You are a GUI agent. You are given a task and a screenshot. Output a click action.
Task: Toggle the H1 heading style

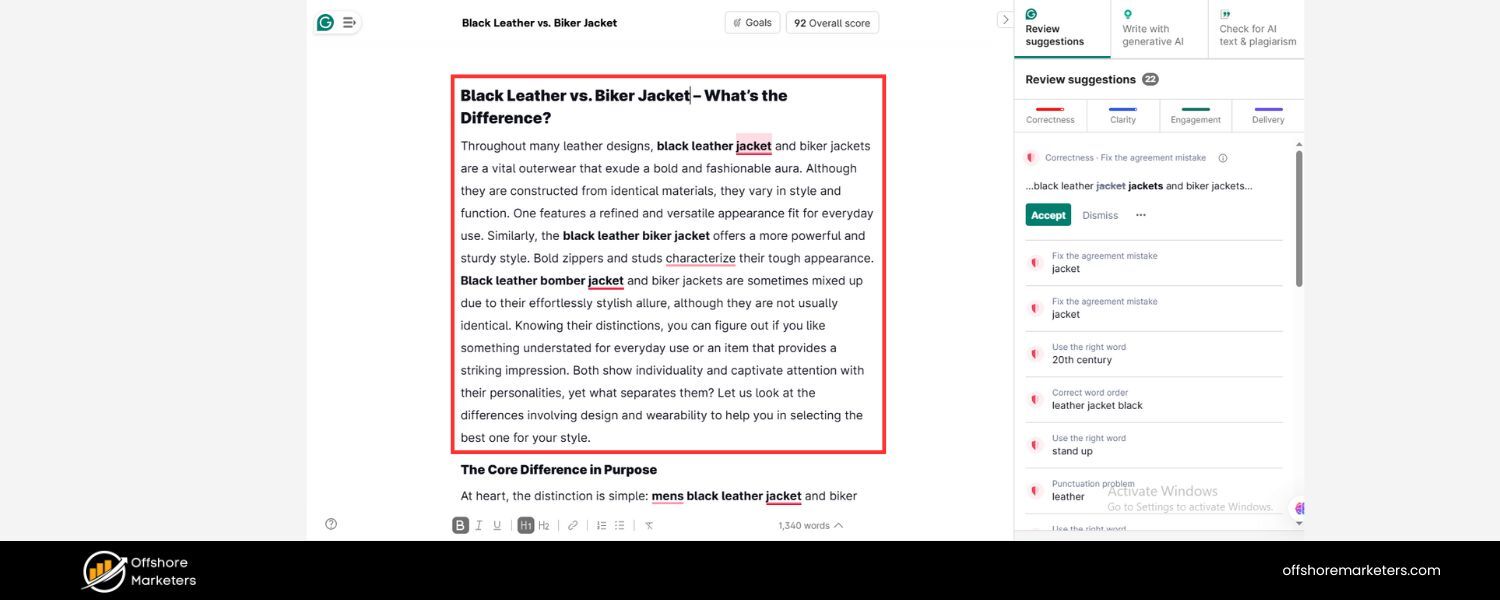click(526, 524)
